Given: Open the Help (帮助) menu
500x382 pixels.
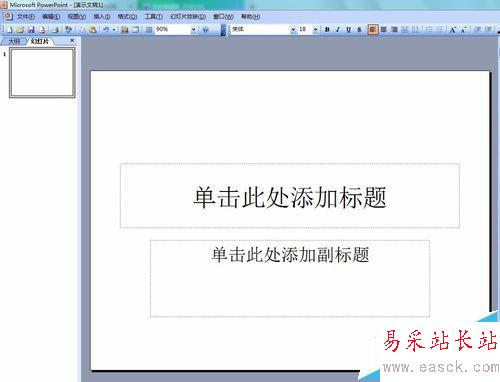Looking at the screenshot, I should (x=250, y=16).
